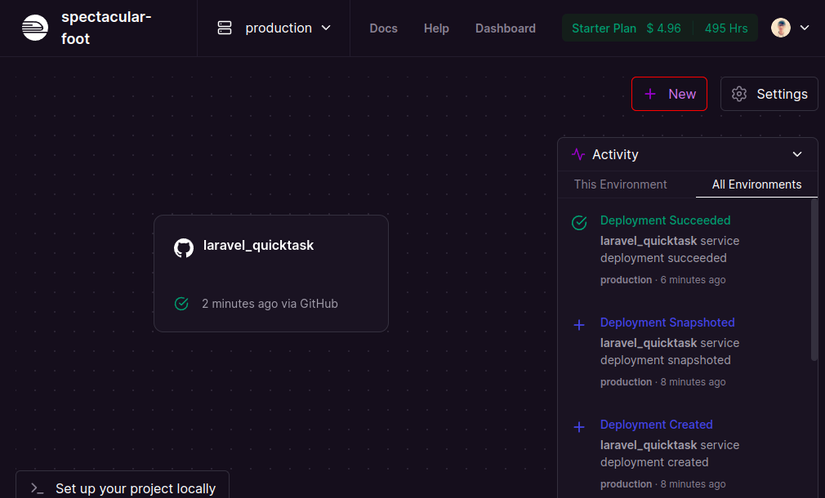Open the Docs menu link

pyautogui.click(x=383, y=28)
